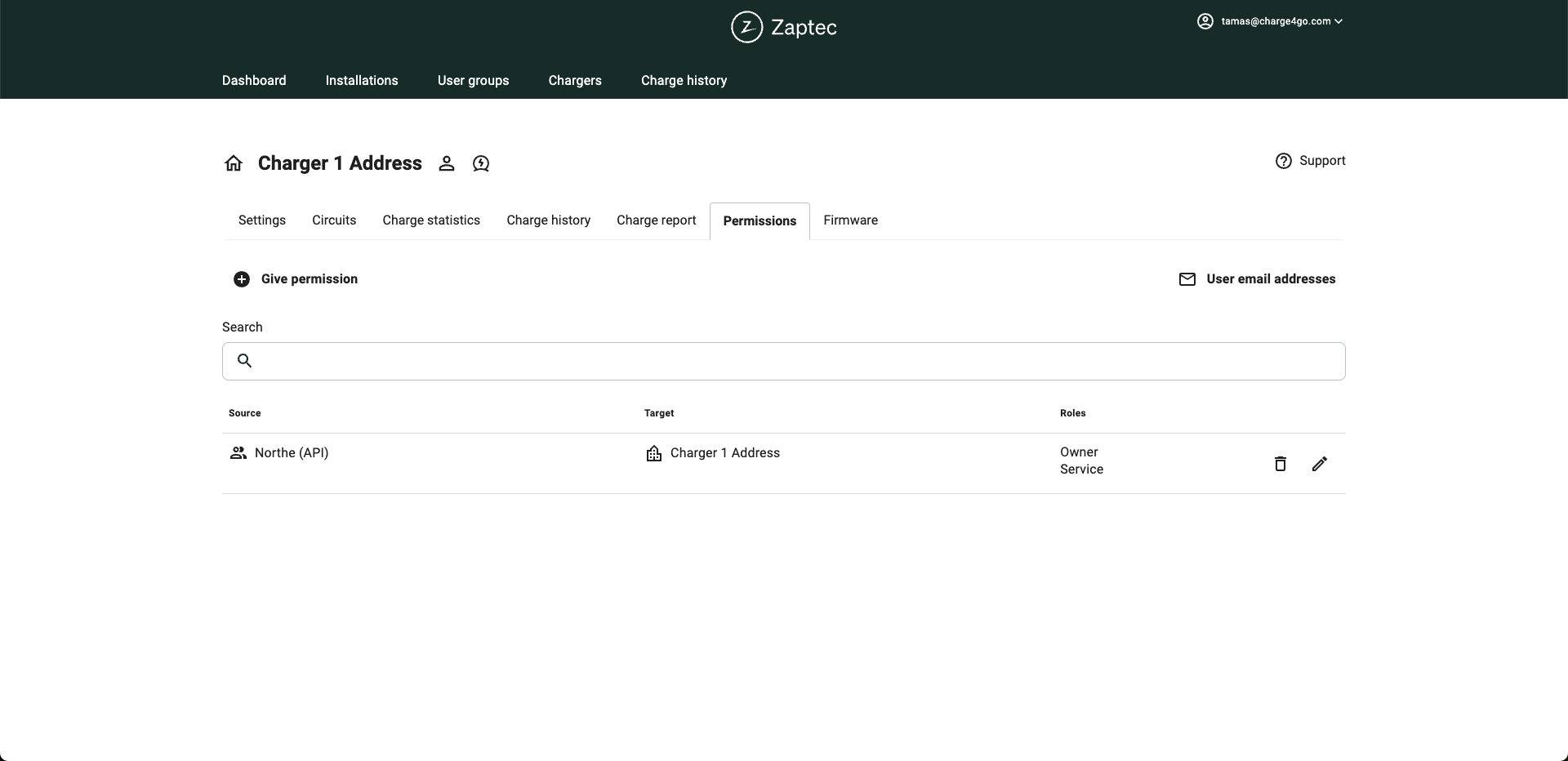This screenshot has width=1568, height=761.
Task: Click the home icon beside Charger 1 Address
Action: (234, 163)
